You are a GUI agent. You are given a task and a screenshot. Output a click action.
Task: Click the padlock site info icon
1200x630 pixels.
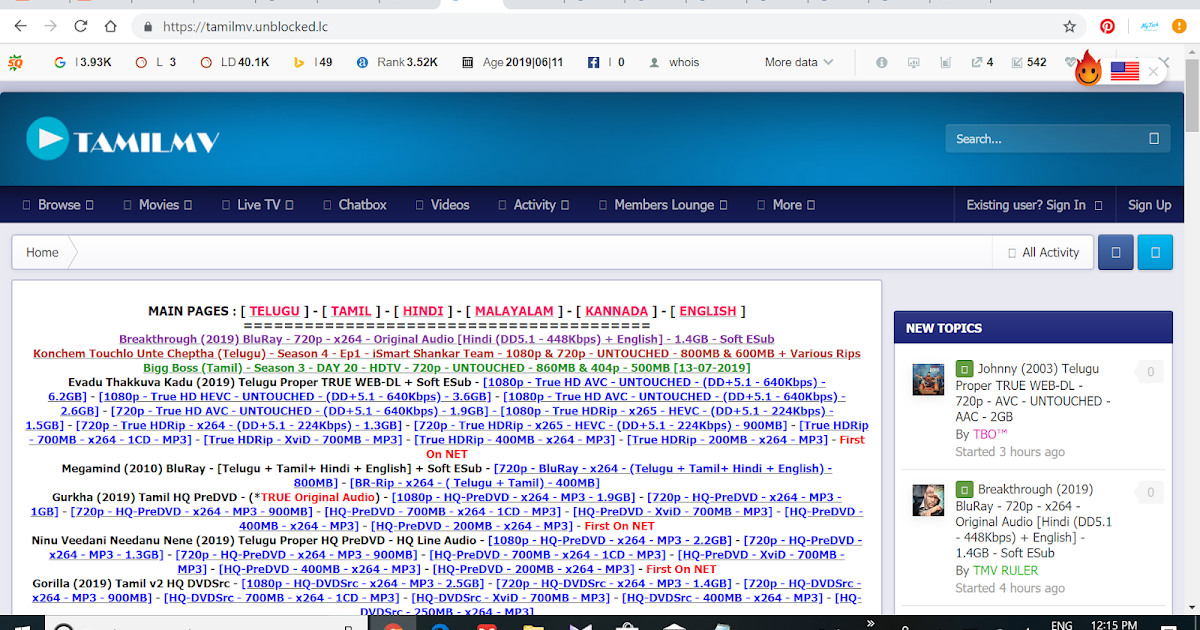point(149,27)
